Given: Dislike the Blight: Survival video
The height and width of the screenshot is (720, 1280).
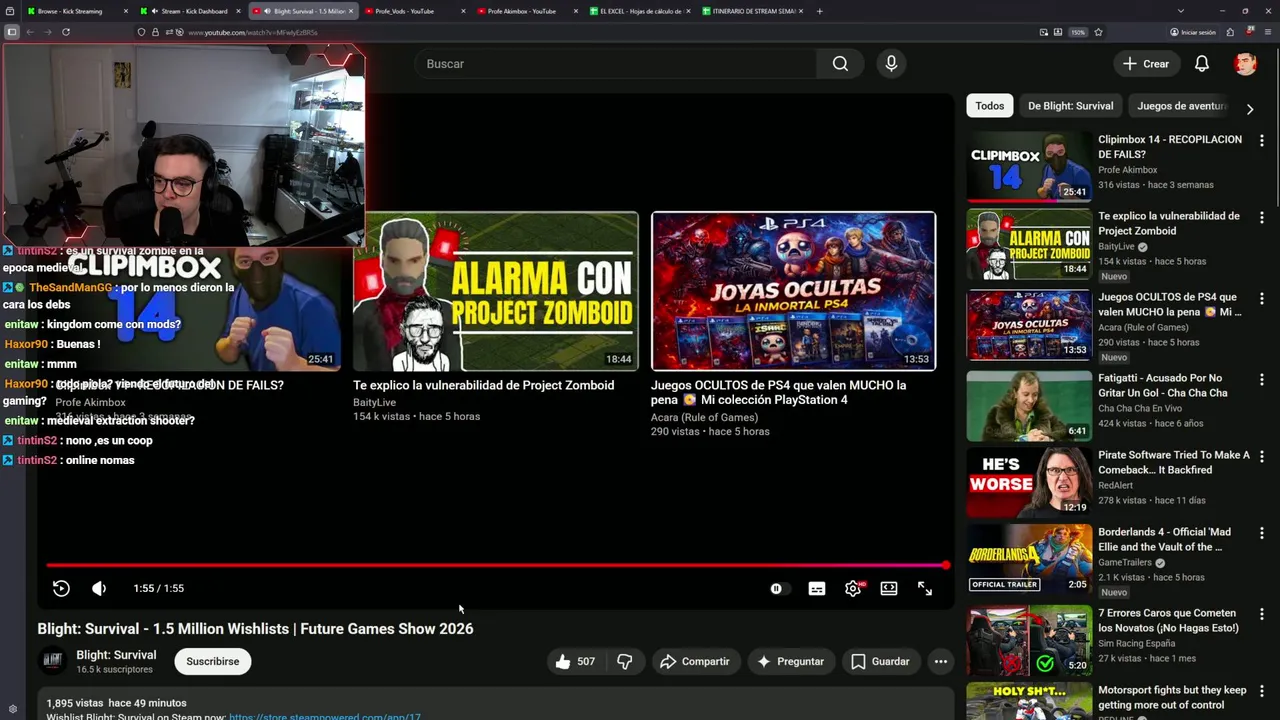Looking at the screenshot, I should [x=625, y=661].
